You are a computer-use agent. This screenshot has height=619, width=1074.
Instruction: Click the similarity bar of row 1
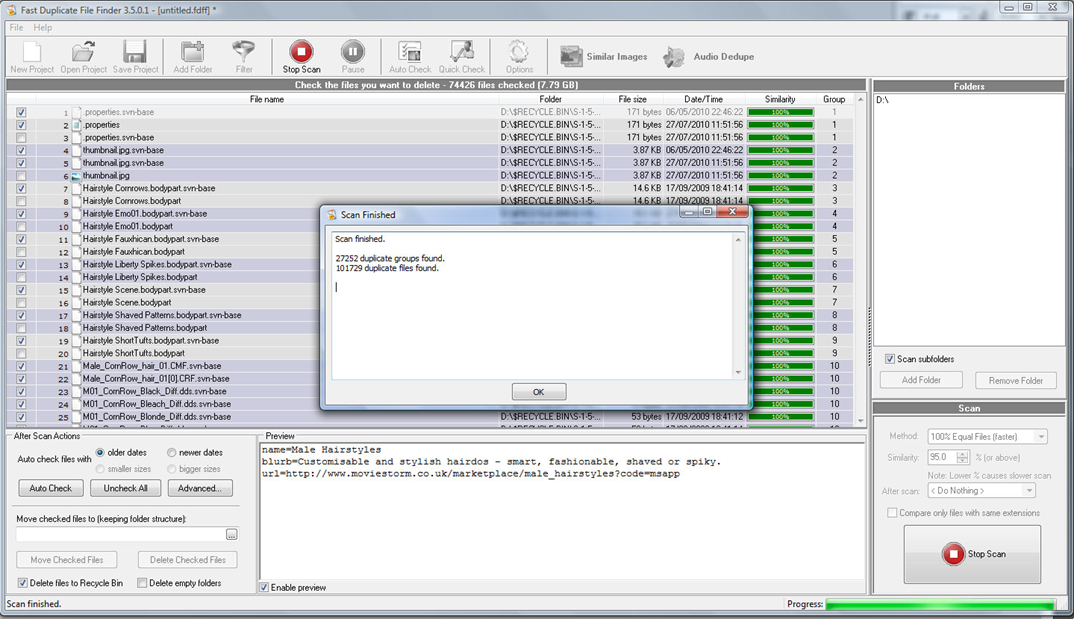[x=780, y=112]
